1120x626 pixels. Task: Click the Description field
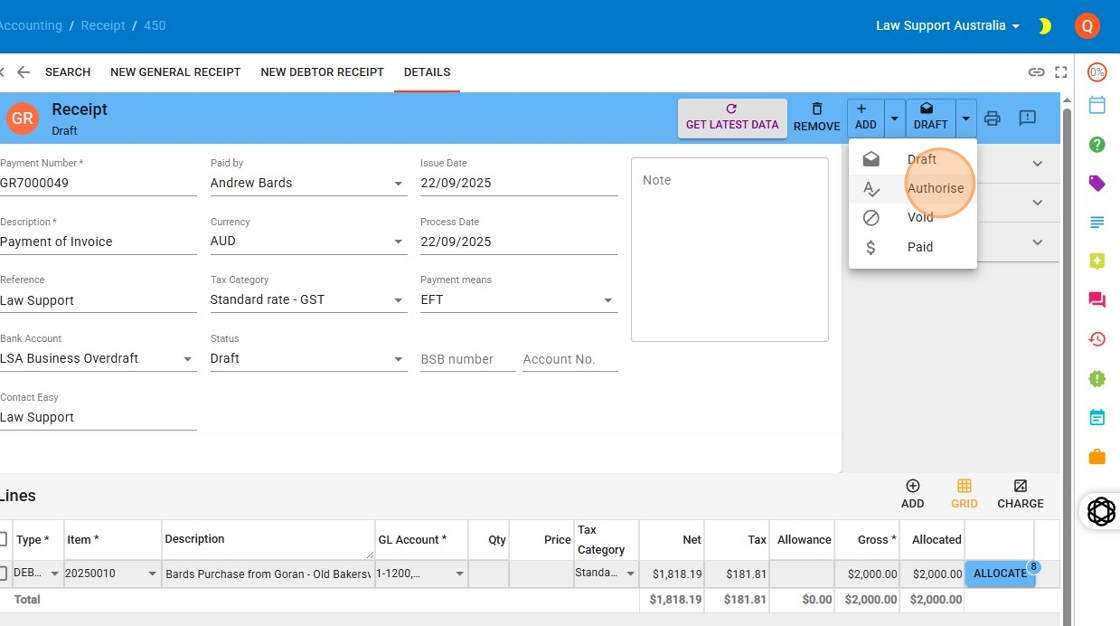98,242
